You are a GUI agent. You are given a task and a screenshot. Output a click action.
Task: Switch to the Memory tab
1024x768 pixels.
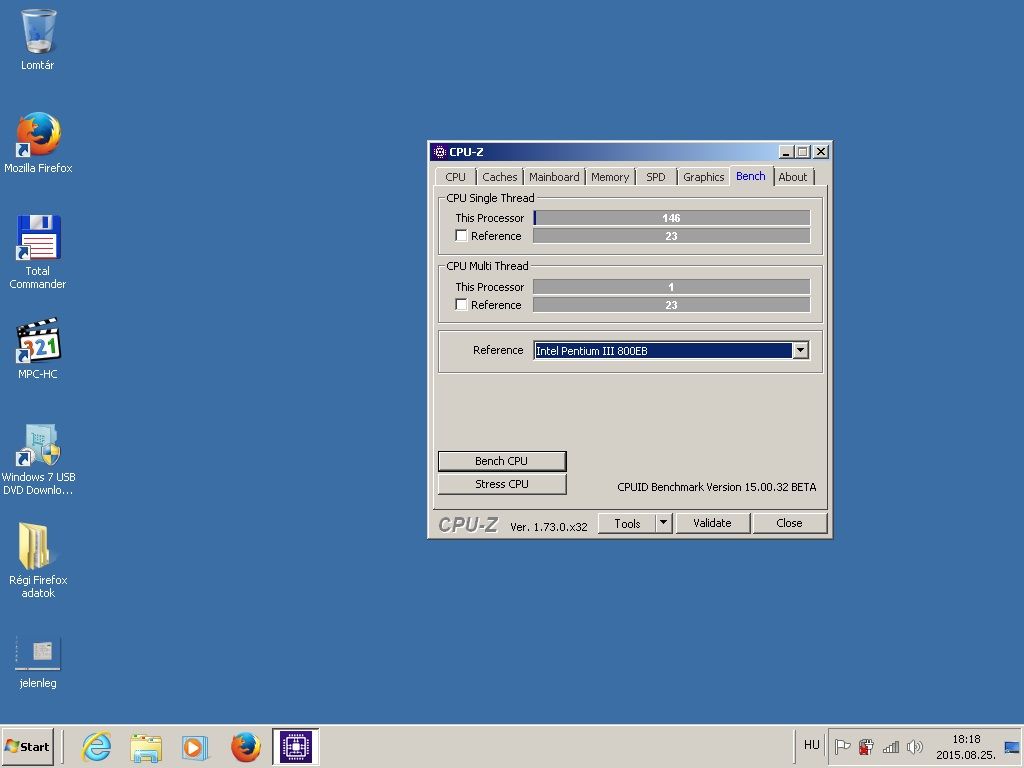[x=610, y=177]
